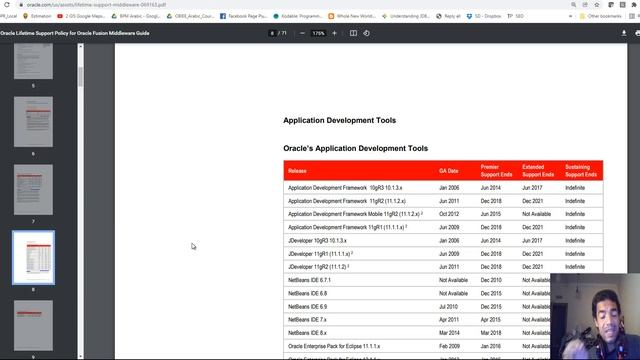Click the sidebar scrollbar up arrow
The image size is (640, 360).
(80, 47)
